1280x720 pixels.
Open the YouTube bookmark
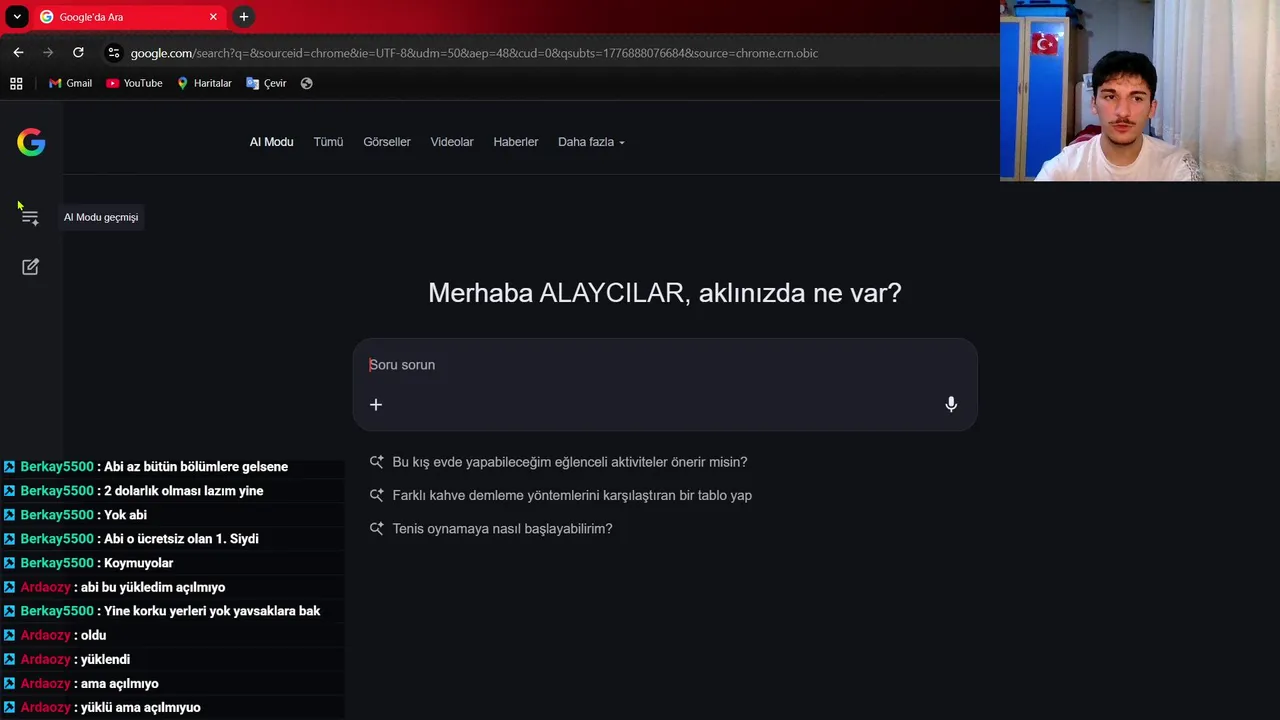pos(134,83)
